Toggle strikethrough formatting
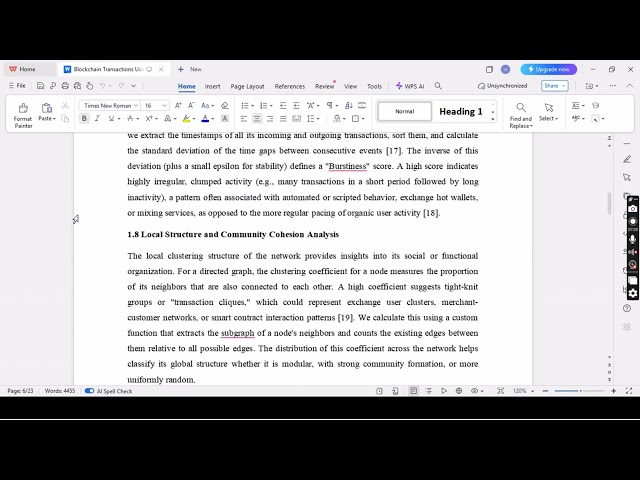This screenshot has height=480, width=640. [130, 119]
